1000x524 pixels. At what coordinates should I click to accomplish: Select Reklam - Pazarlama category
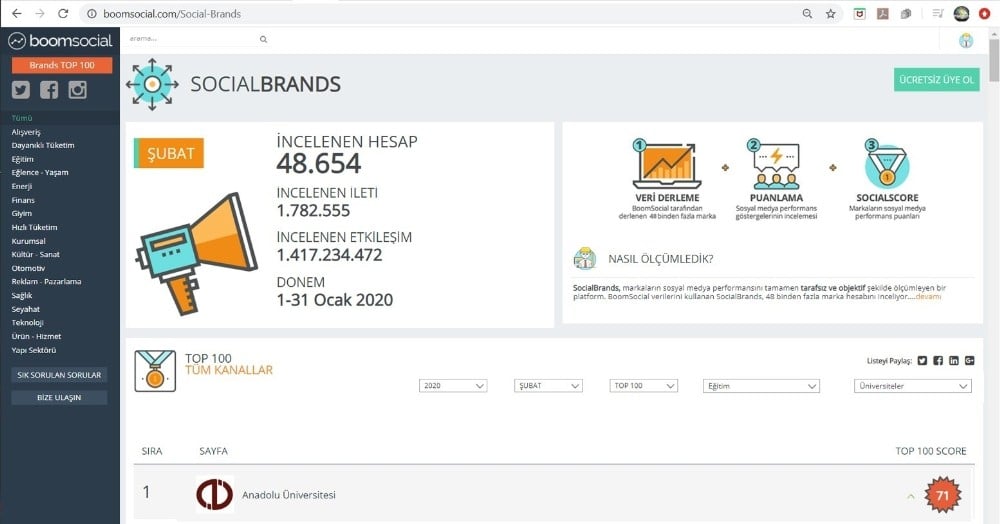[46, 282]
